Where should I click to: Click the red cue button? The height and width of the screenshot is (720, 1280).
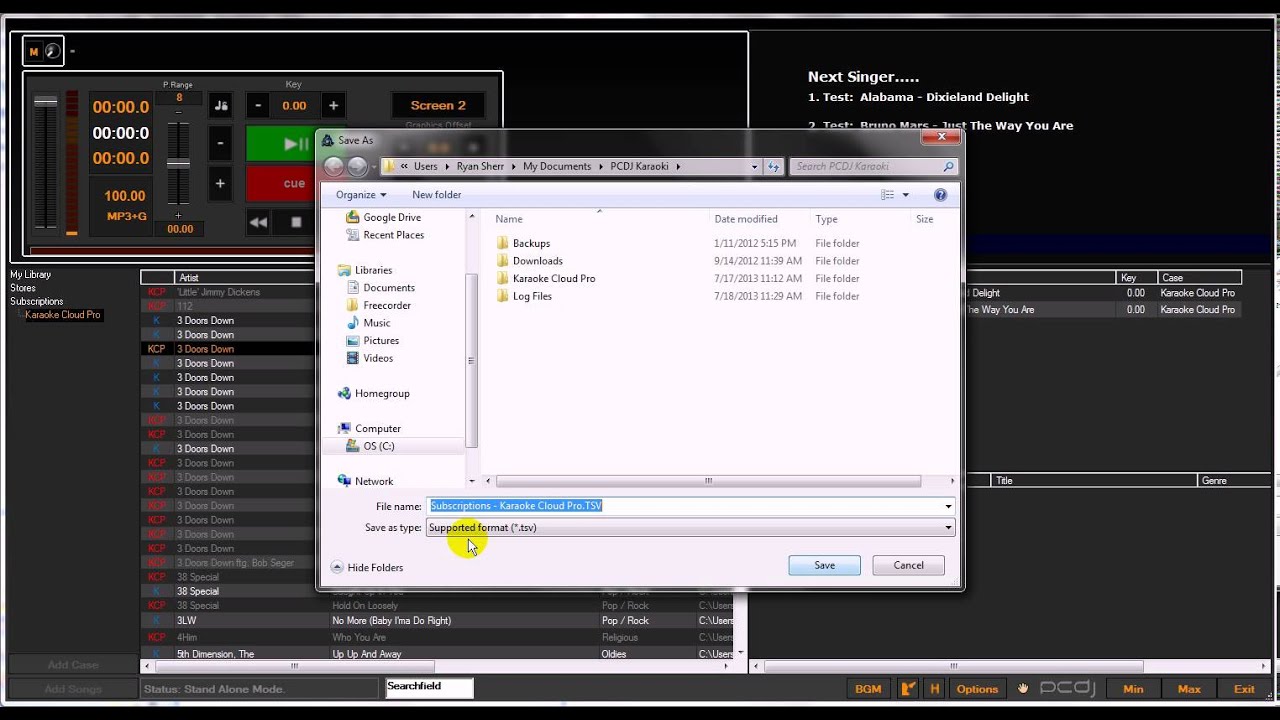click(281, 184)
